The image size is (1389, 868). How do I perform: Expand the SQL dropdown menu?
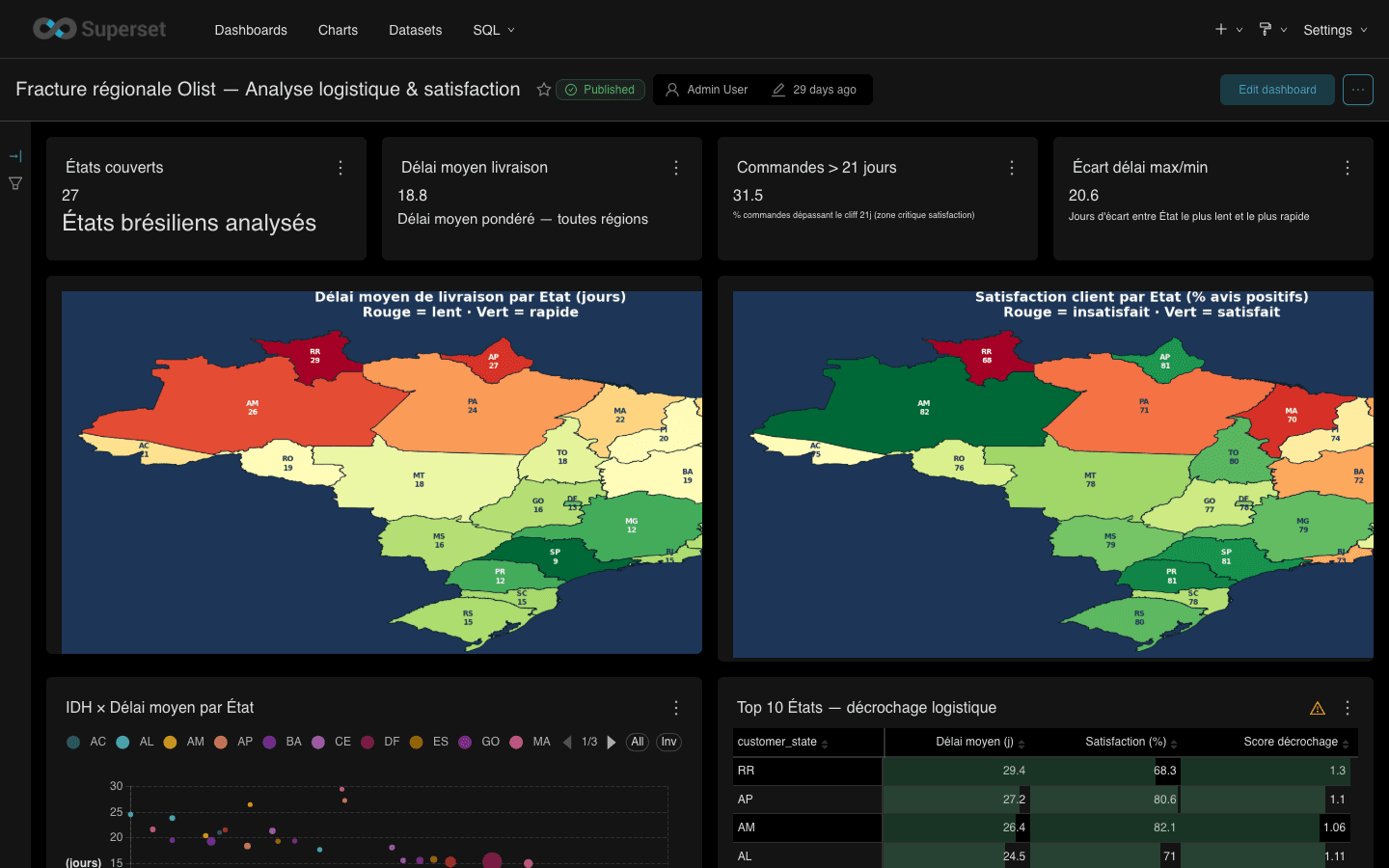click(x=494, y=30)
